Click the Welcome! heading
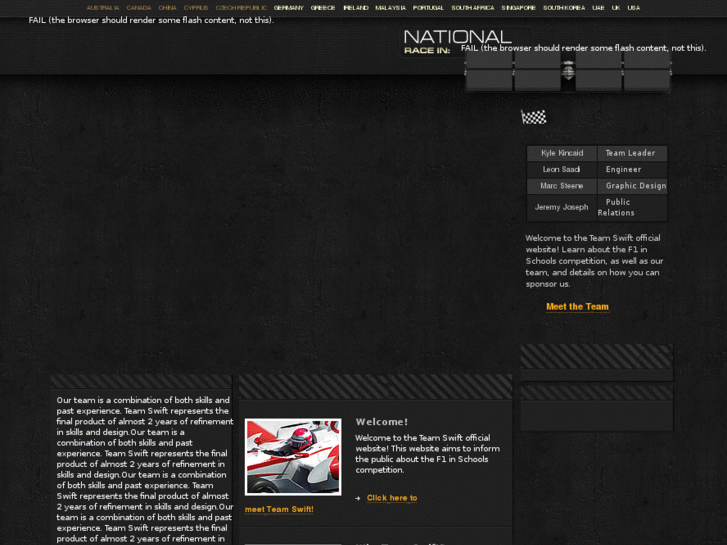Viewport: 727px width, 545px height. coord(382,422)
